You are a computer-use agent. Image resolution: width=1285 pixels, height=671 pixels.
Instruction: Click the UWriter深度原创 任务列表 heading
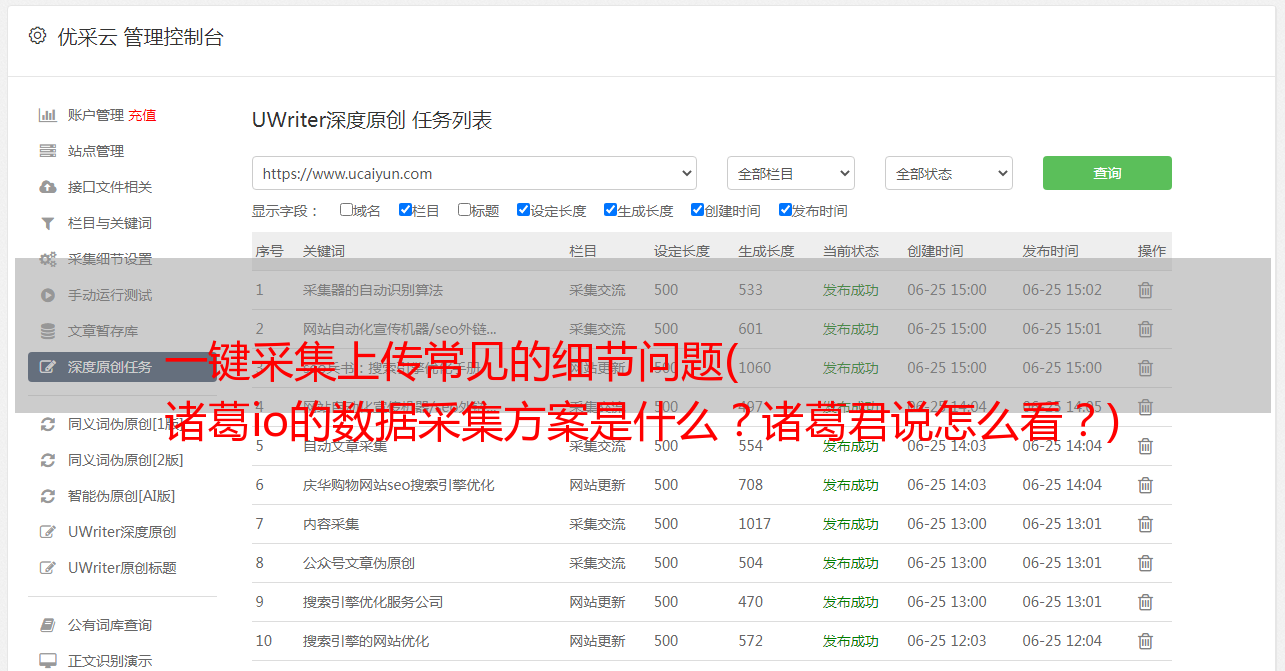coord(372,120)
